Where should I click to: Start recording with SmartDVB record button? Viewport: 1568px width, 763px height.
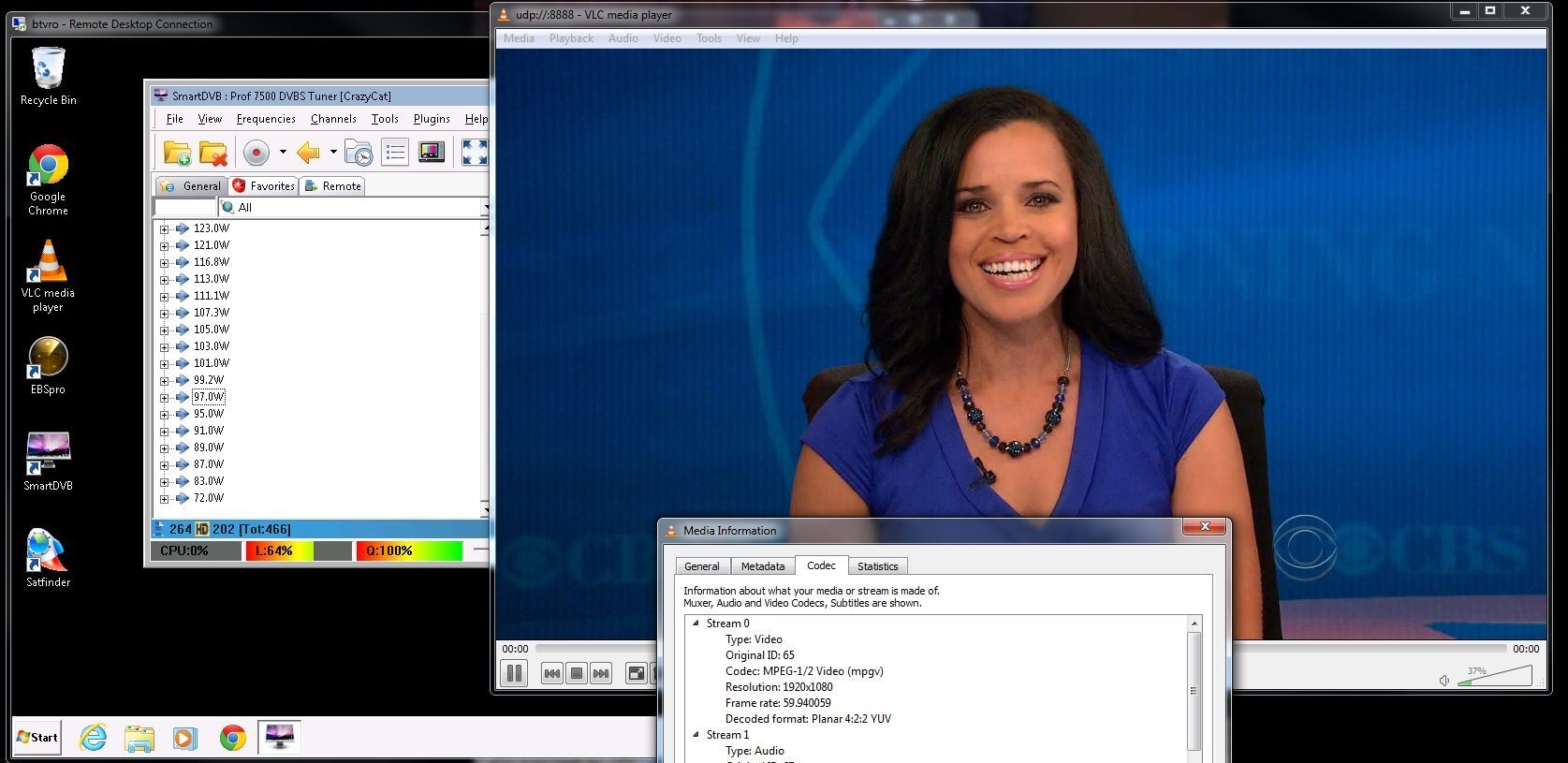[256, 153]
